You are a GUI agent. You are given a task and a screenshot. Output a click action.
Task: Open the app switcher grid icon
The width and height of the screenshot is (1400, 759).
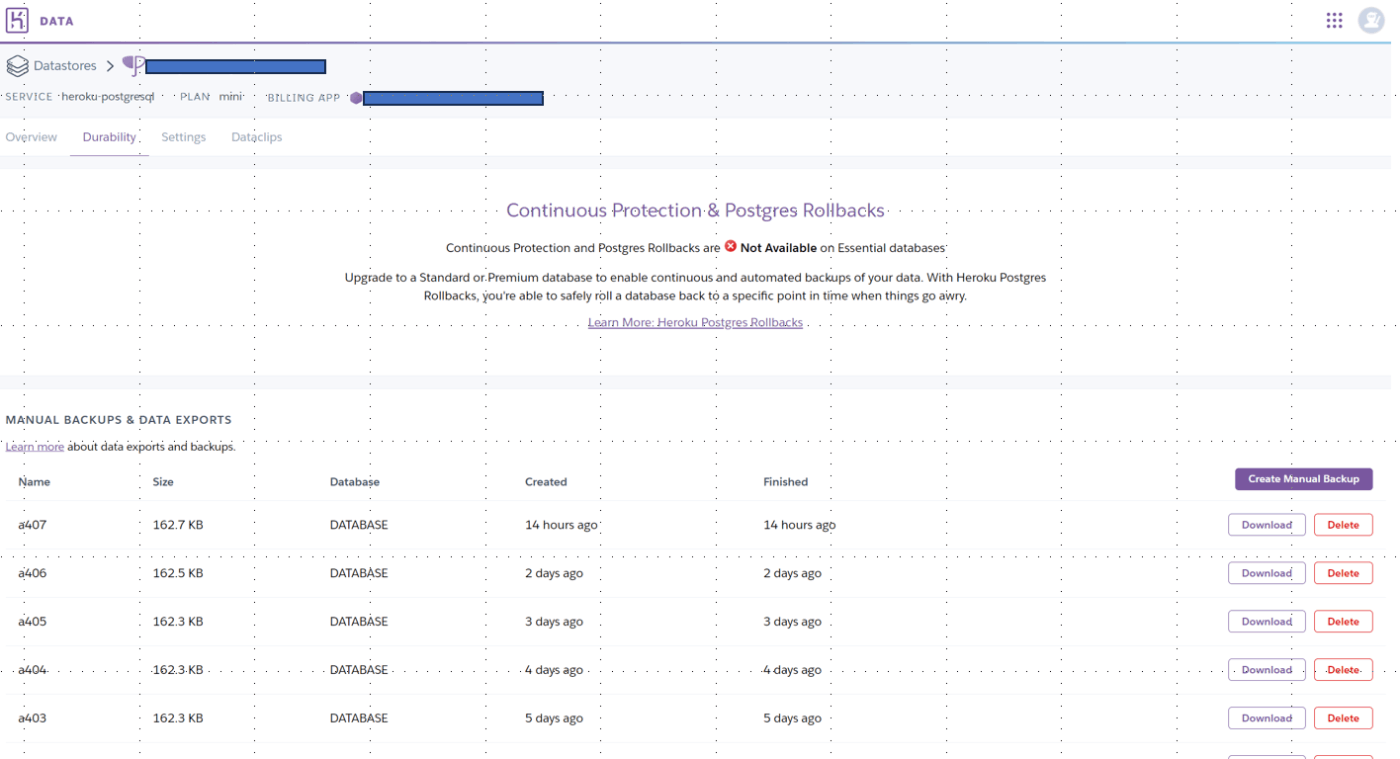click(1334, 20)
